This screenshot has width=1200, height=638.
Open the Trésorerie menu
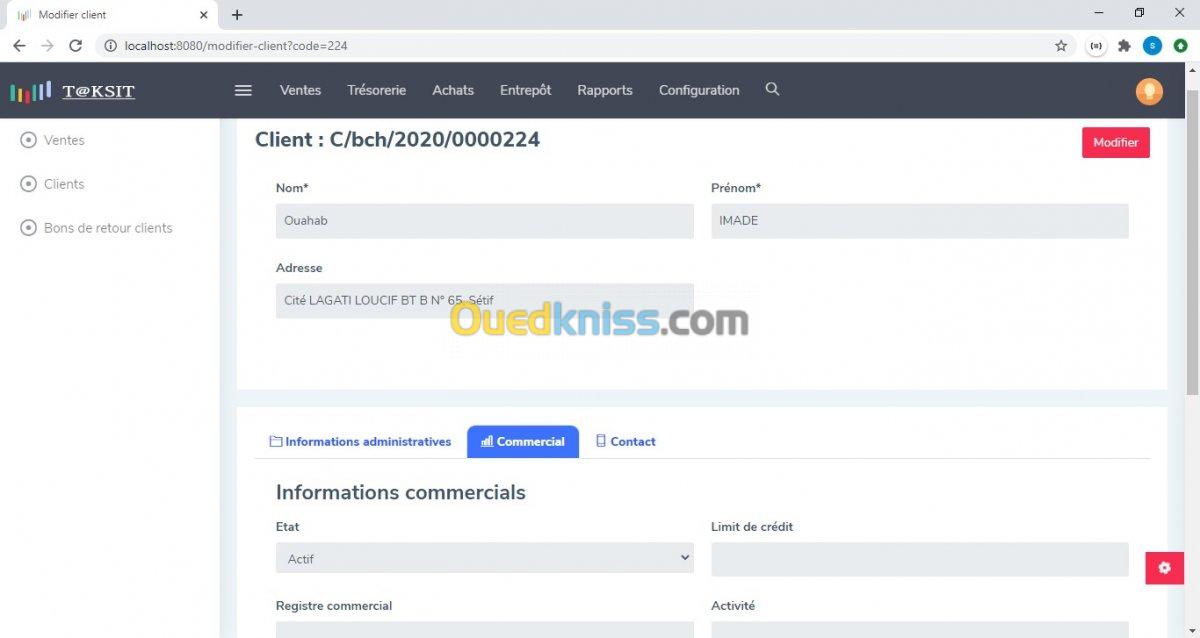[376, 90]
